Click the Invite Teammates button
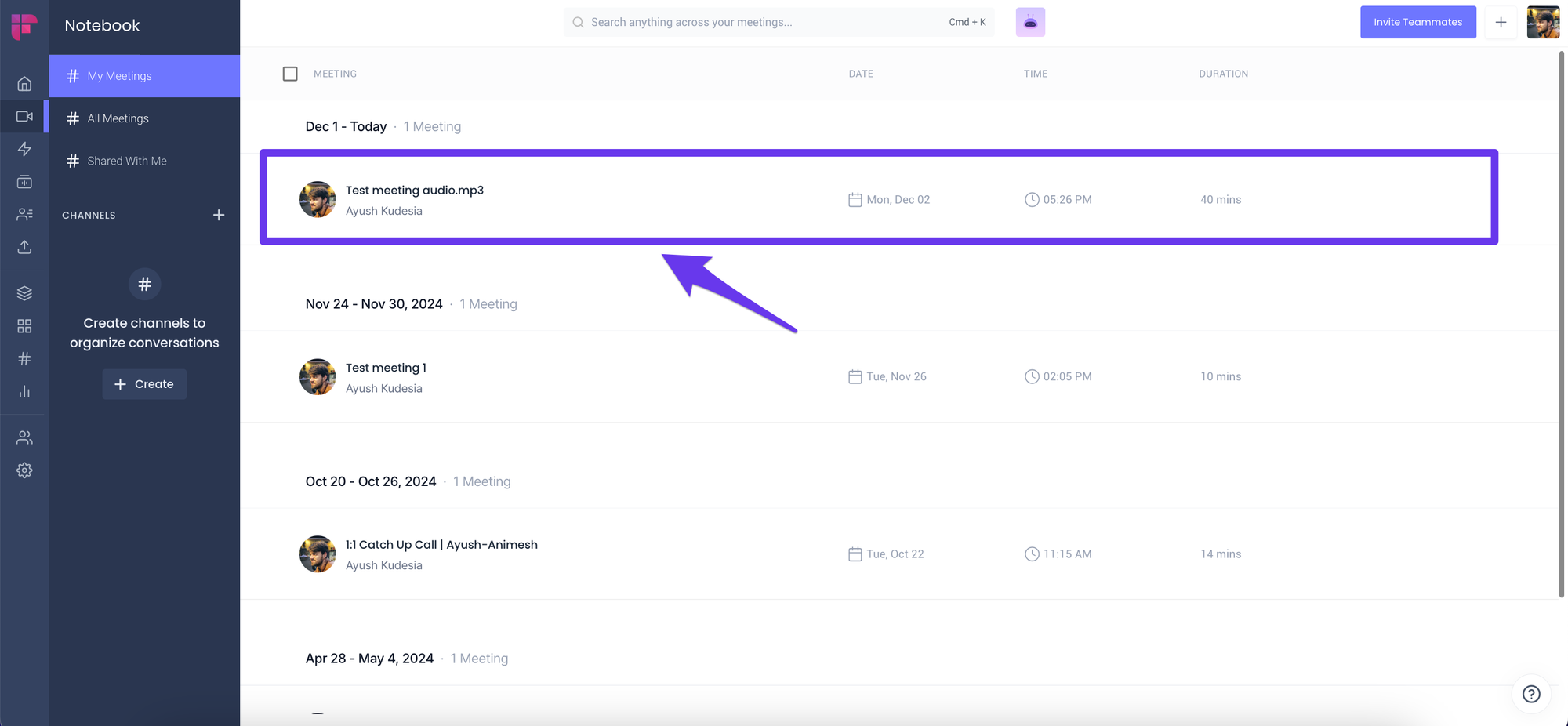This screenshot has width=1568, height=726. coord(1417,22)
